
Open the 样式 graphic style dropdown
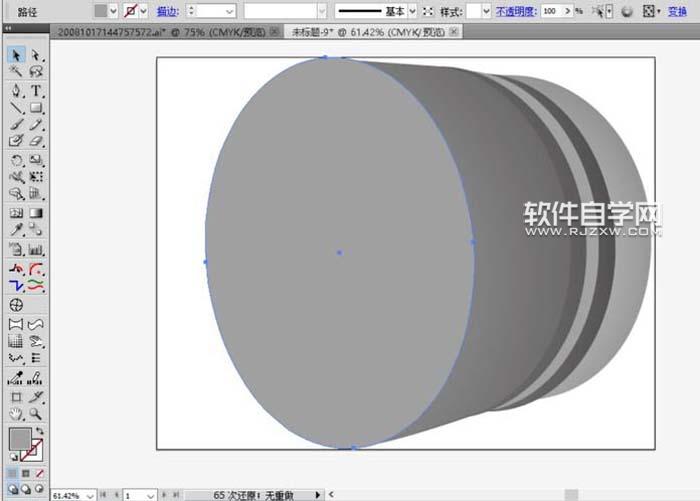(x=486, y=11)
